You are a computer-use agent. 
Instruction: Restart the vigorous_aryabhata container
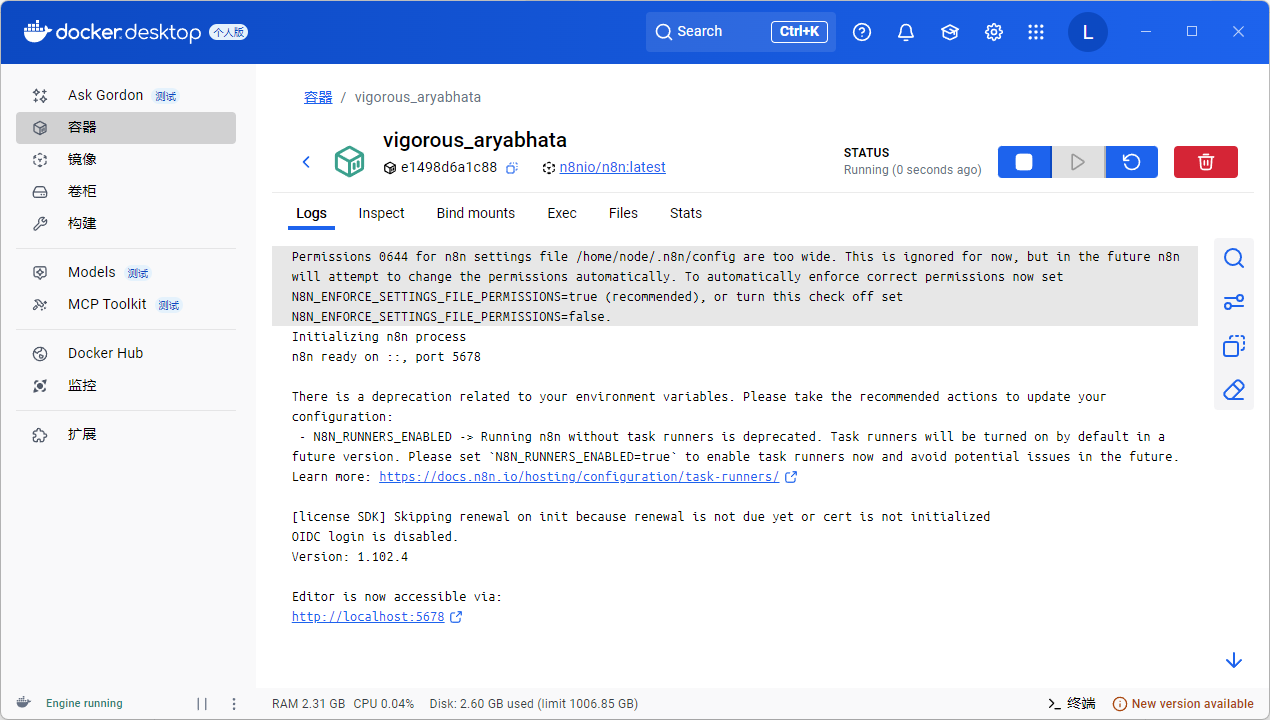pyautogui.click(x=1131, y=162)
